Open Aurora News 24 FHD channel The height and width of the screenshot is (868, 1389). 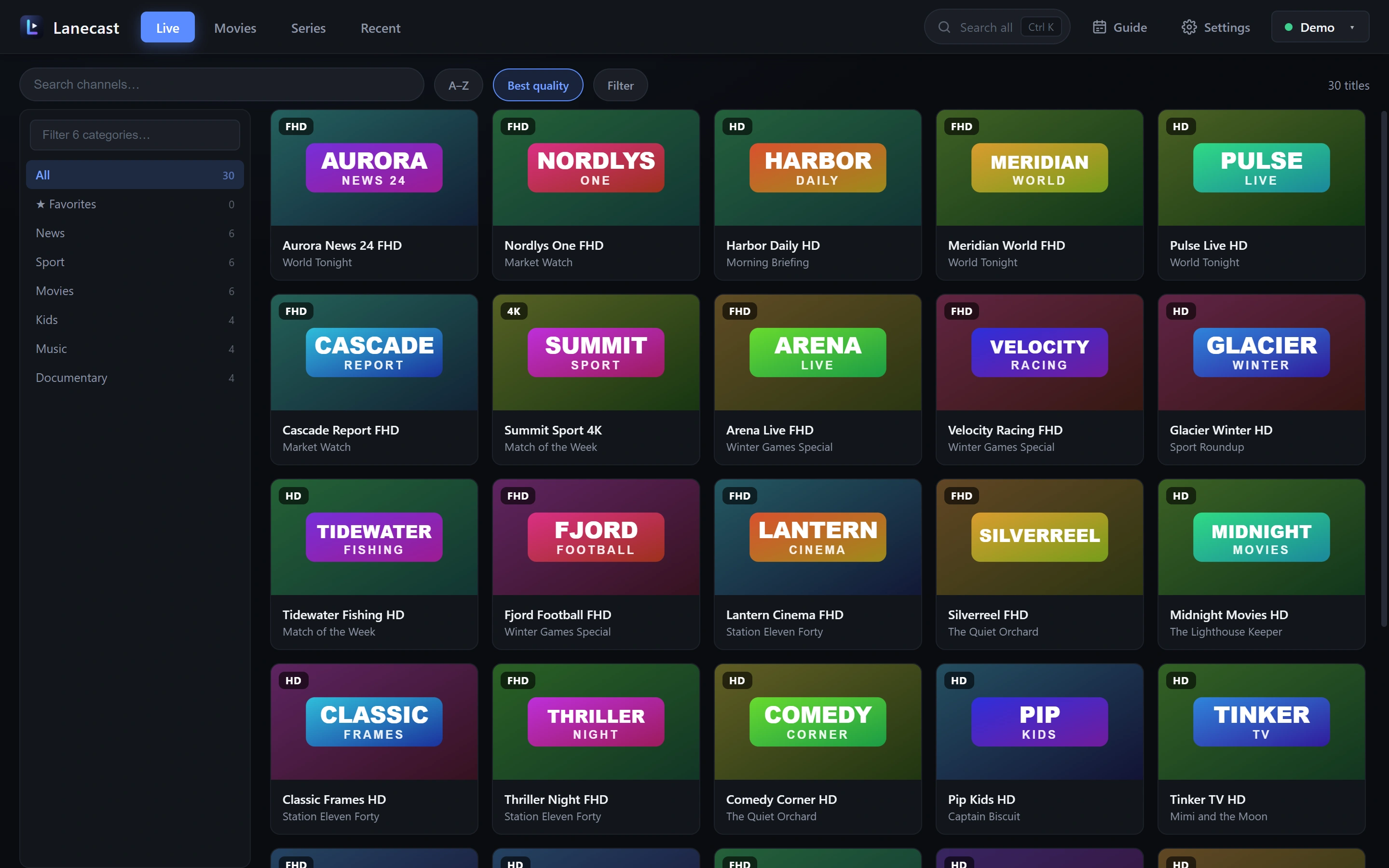pos(374,195)
